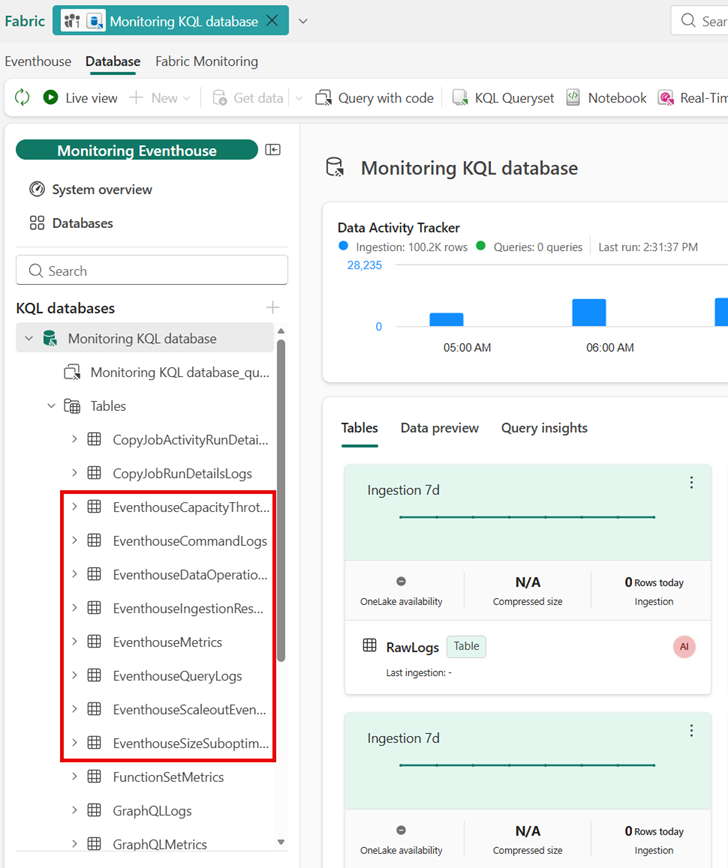The width and height of the screenshot is (728, 868).
Task: Click the database icon beside the page title
Action: [x=335, y=167]
